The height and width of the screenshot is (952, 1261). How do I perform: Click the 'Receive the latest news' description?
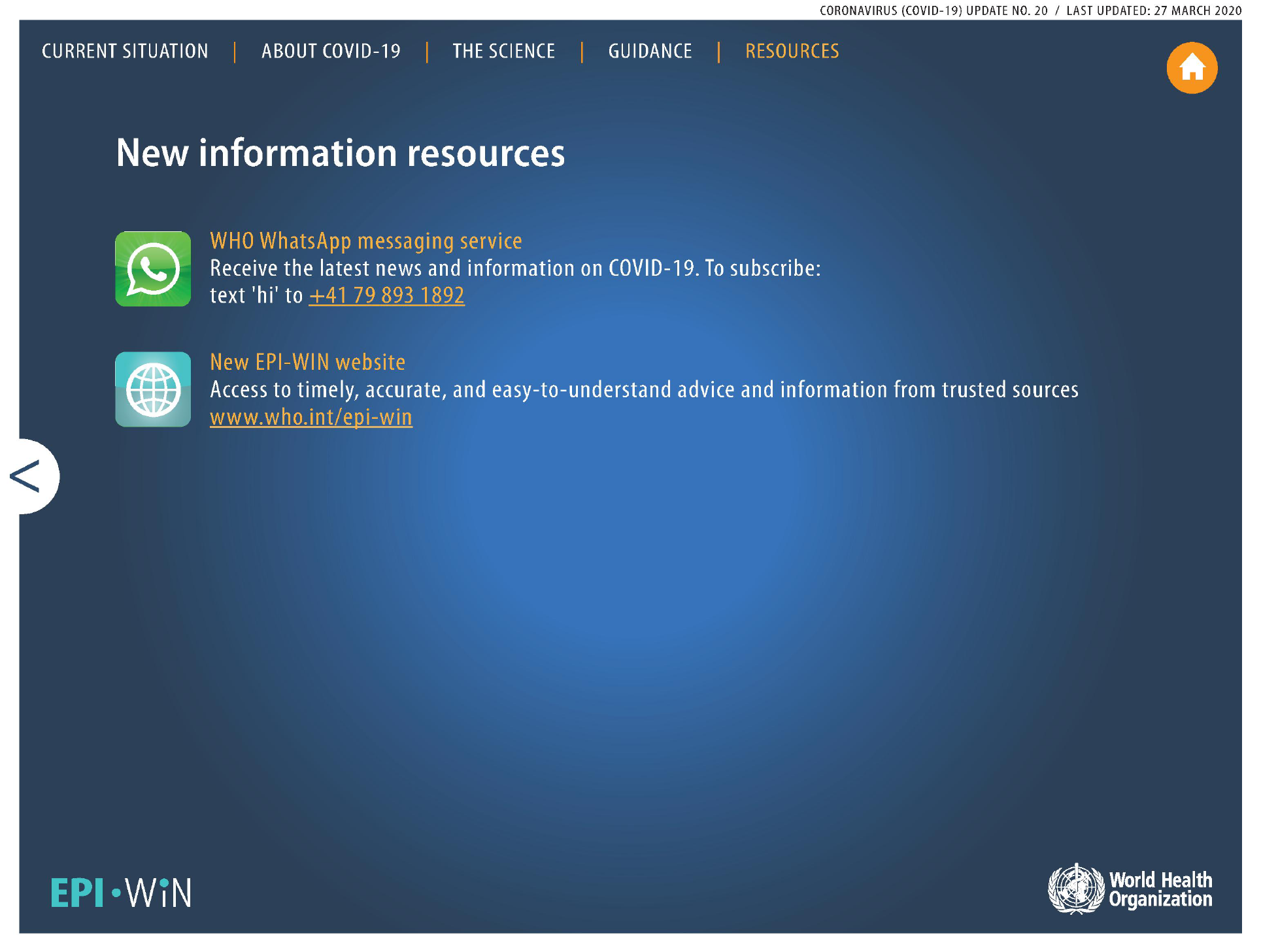(514, 269)
